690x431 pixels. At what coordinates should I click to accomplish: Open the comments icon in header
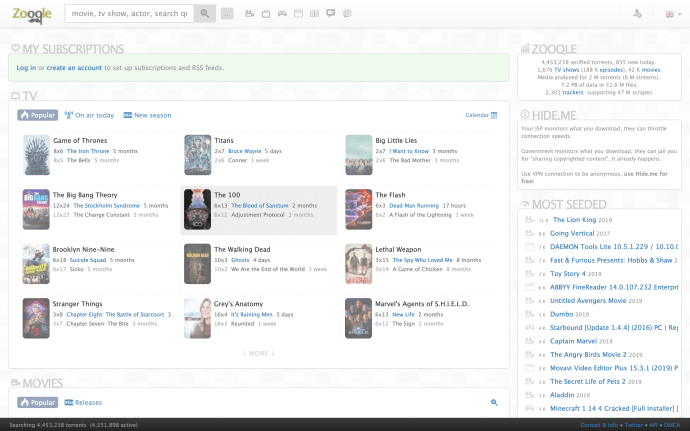click(331, 14)
